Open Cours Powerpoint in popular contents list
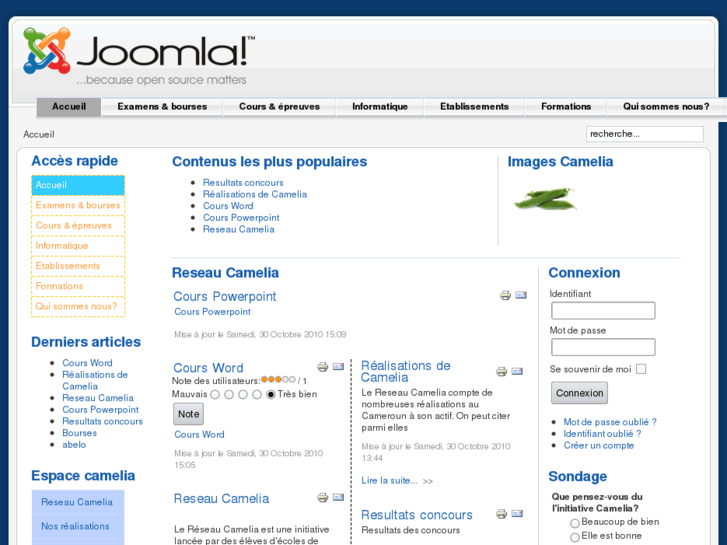 (241, 218)
